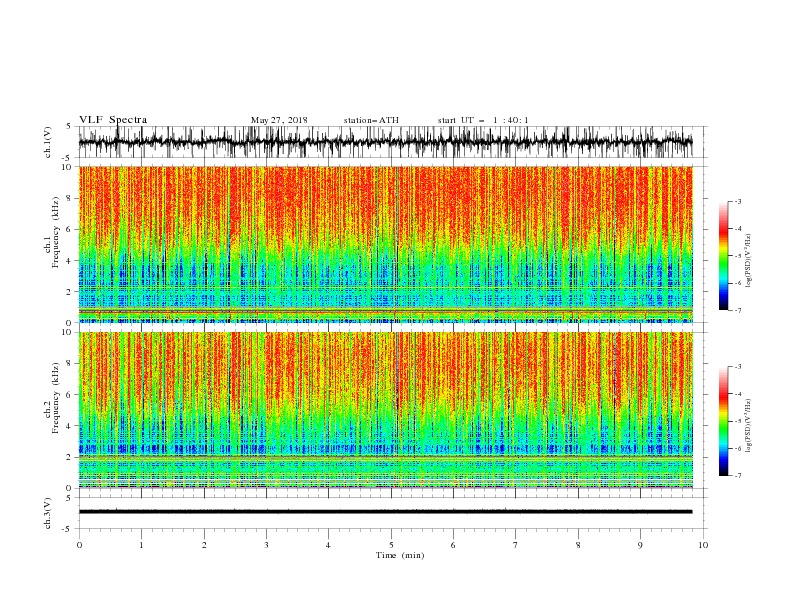
Task: Click the "ch.1(V)" waveform axis label
Action: [x=48, y=142]
